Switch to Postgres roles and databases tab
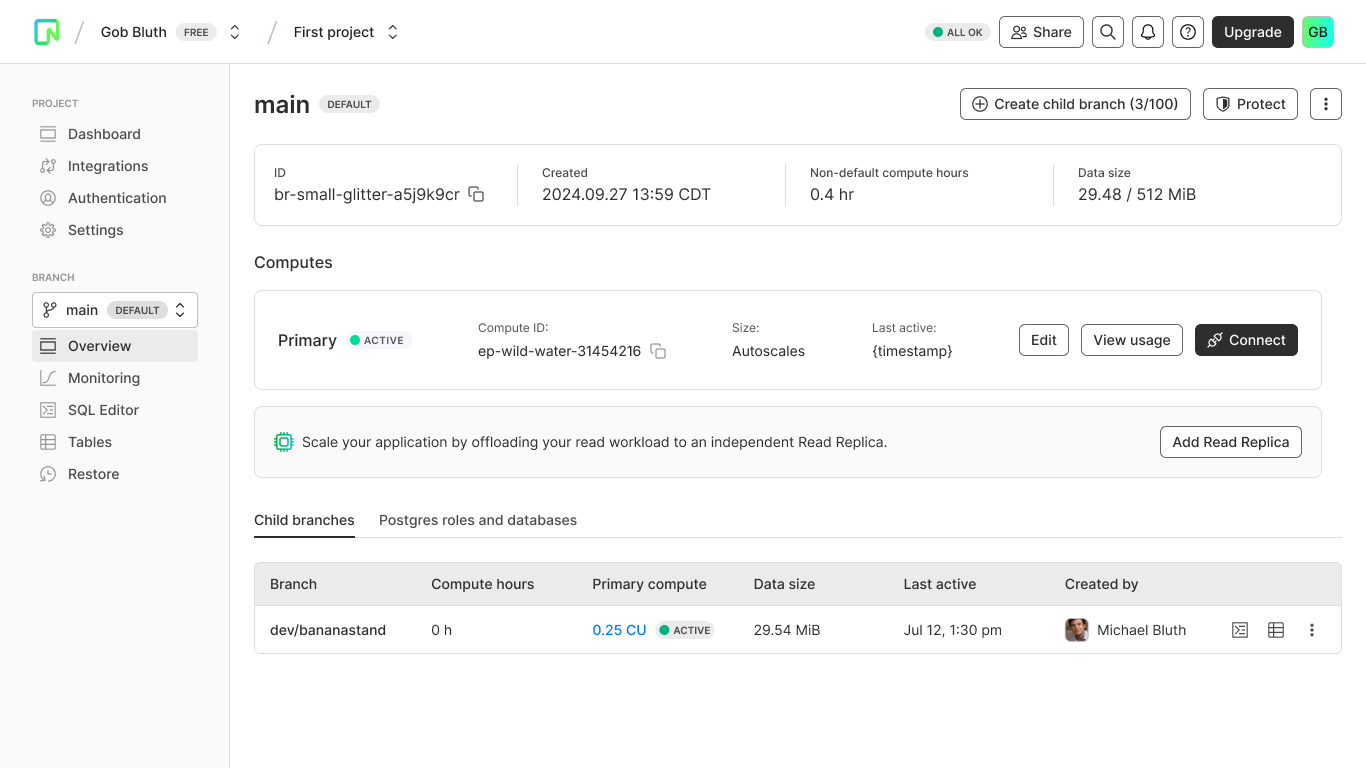 [477, 520]
